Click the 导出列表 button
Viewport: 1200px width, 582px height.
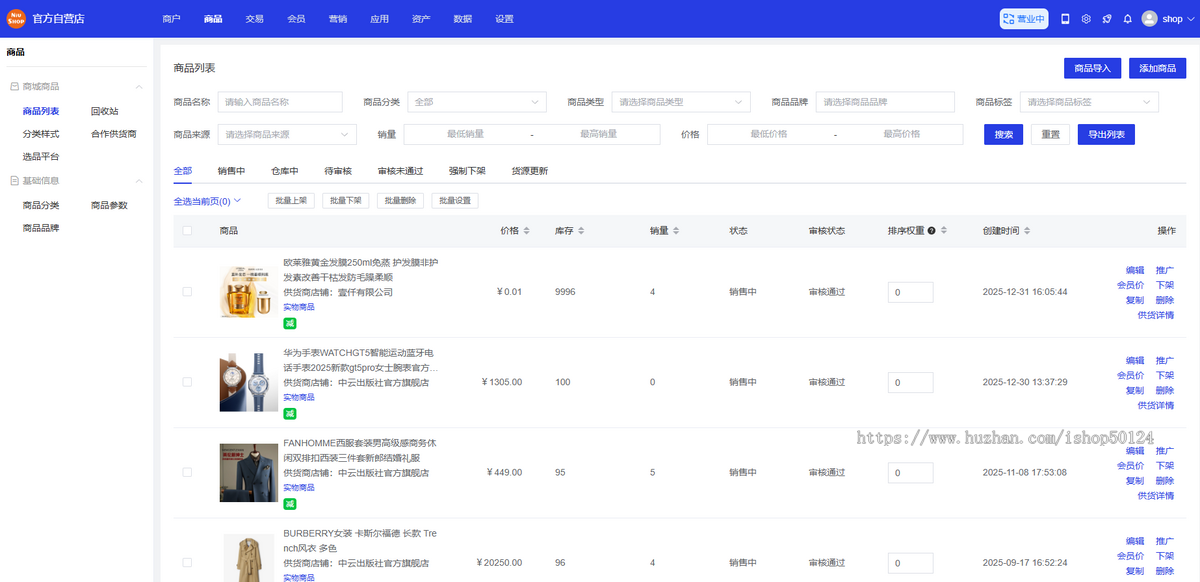point(1106,134)
